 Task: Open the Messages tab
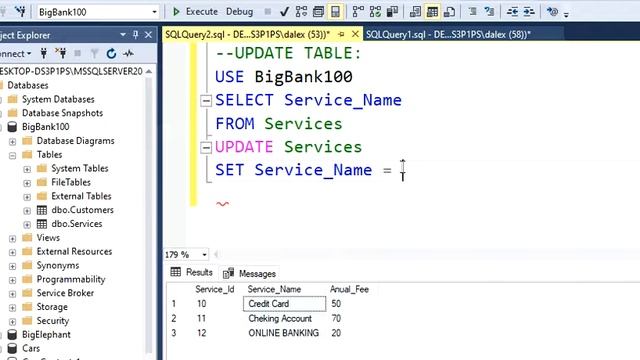[x=249, y=273]
